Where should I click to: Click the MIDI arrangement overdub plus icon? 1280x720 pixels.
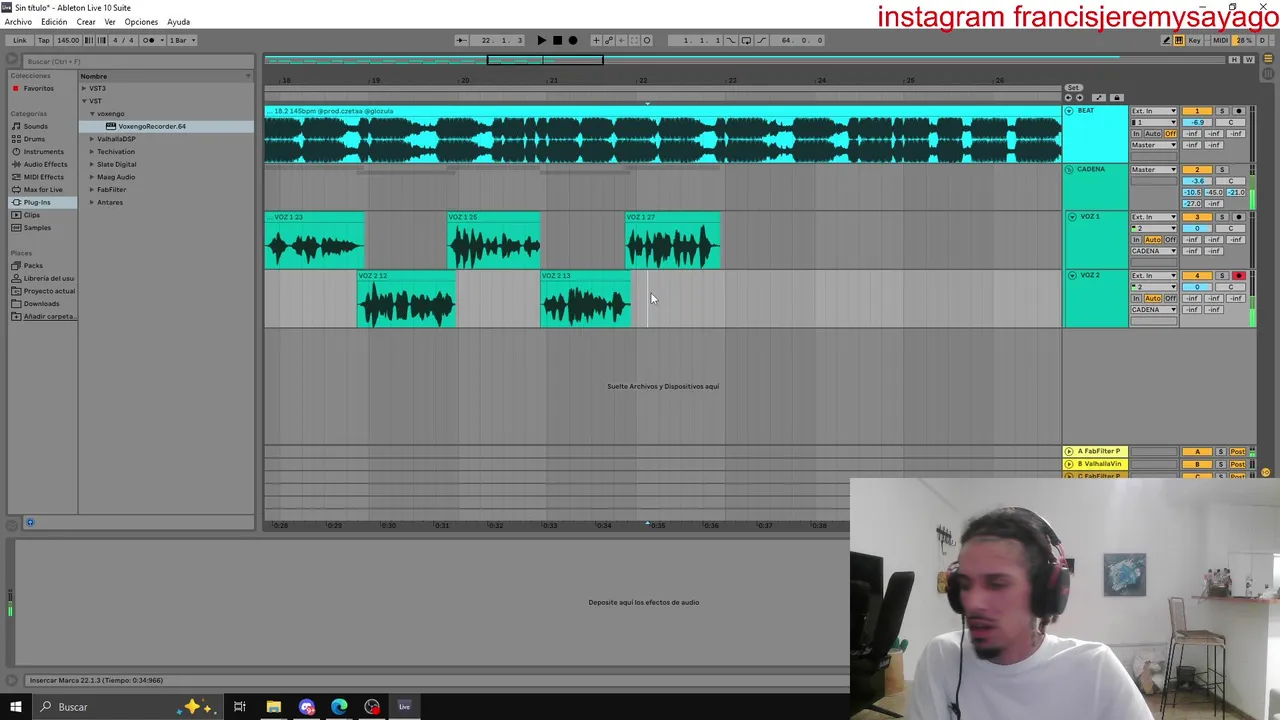pos(596,40)
